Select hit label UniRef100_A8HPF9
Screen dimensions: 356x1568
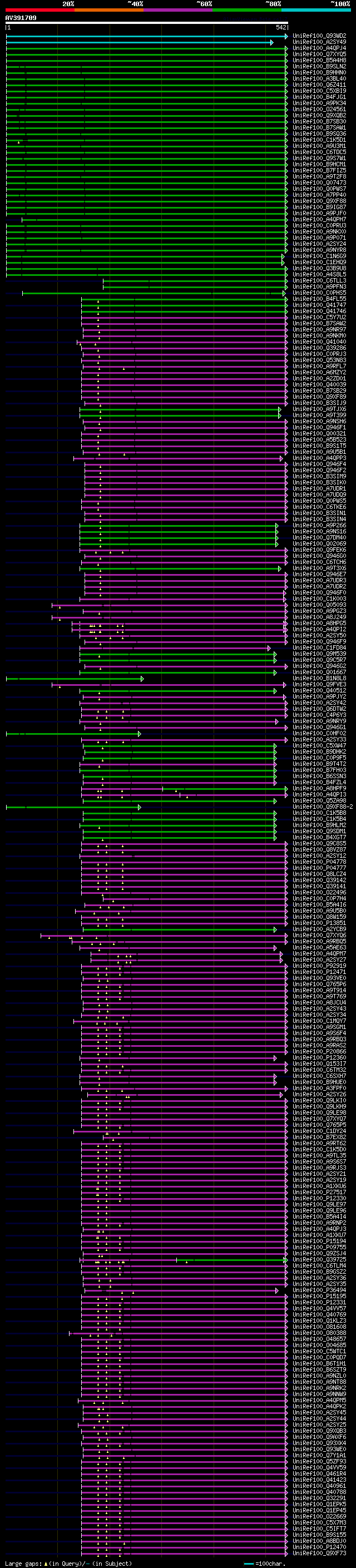(319, 789)
